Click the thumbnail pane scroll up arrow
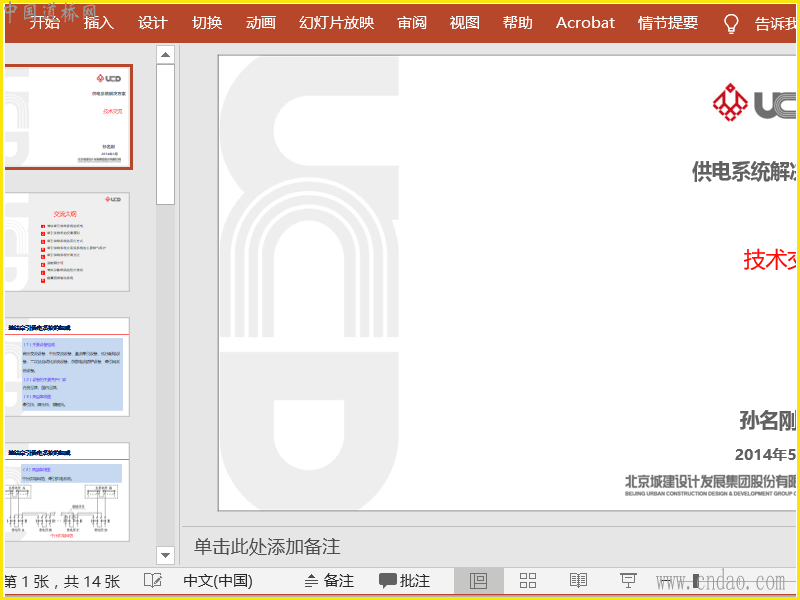 tap(165, 54)
